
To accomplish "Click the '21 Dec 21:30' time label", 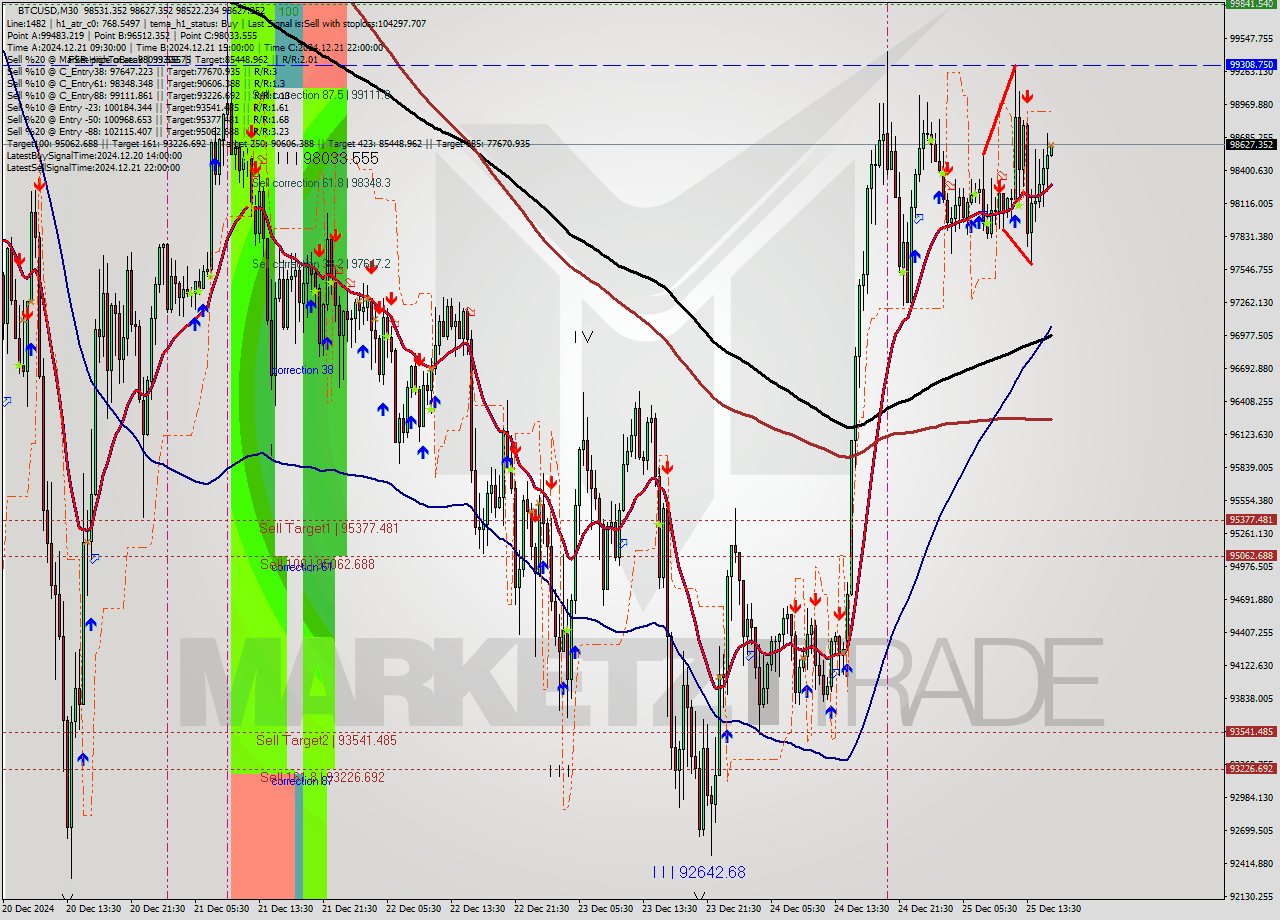I will [350, 909].
